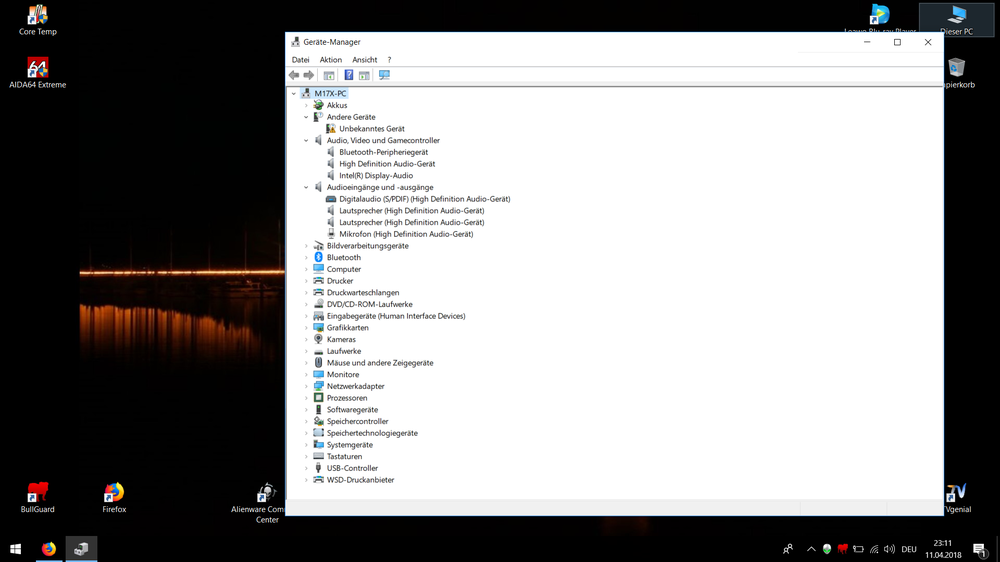Open the Datei menu
The height and width of the screenshot is (562, 1000).
[300, 60]
